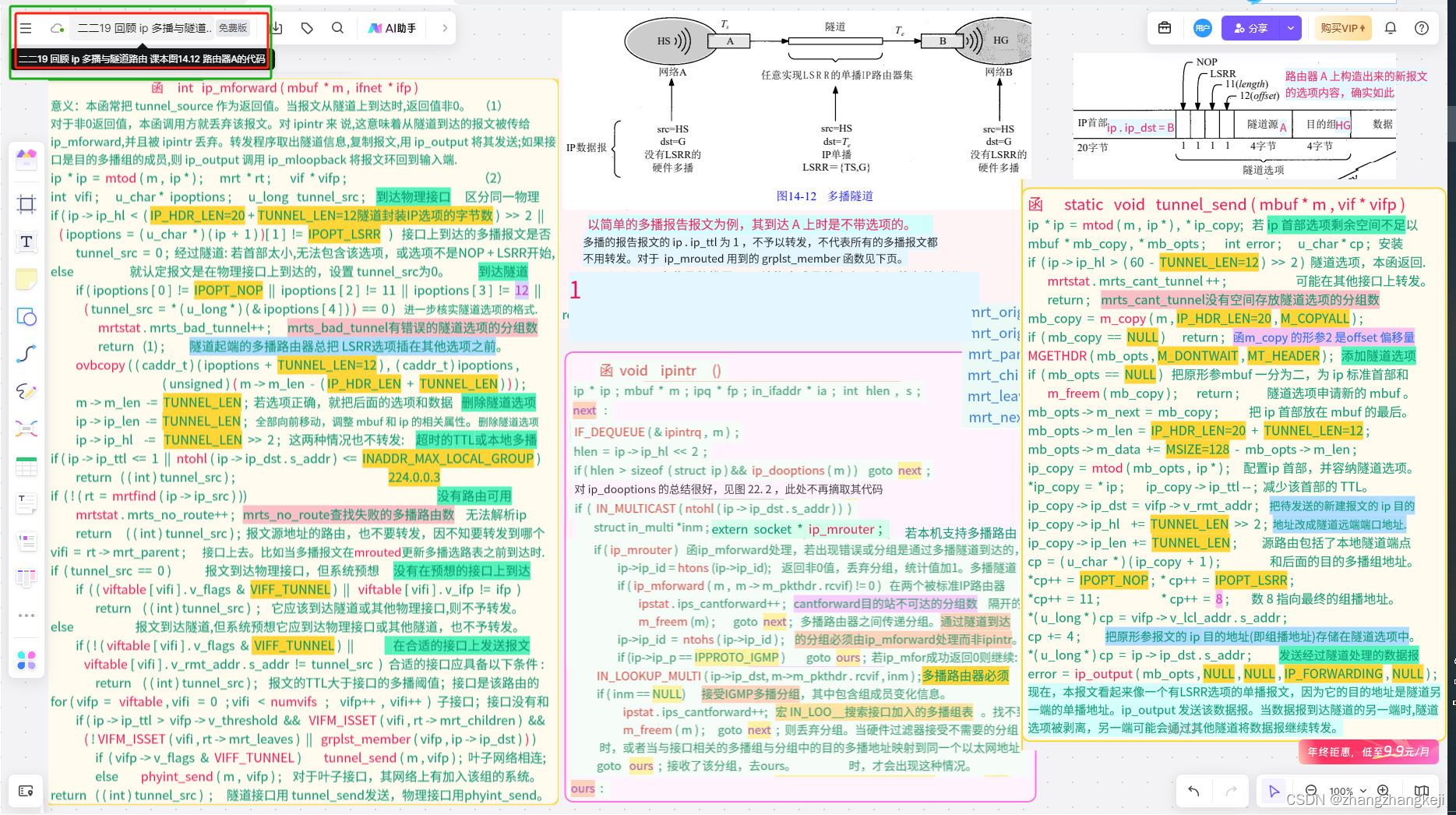This screenshot has width=1456, height=815.
Task: Select the Mind map tool
Action: tap(26, 429)
